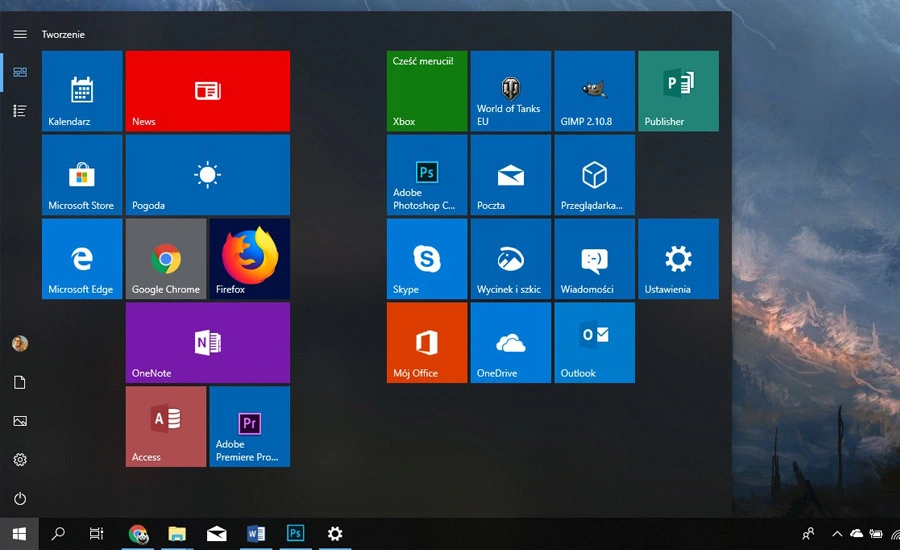Viewport: 900px width, 550px height.
Task: Rename the Tworzenie group heading
Action: (63, 34)
